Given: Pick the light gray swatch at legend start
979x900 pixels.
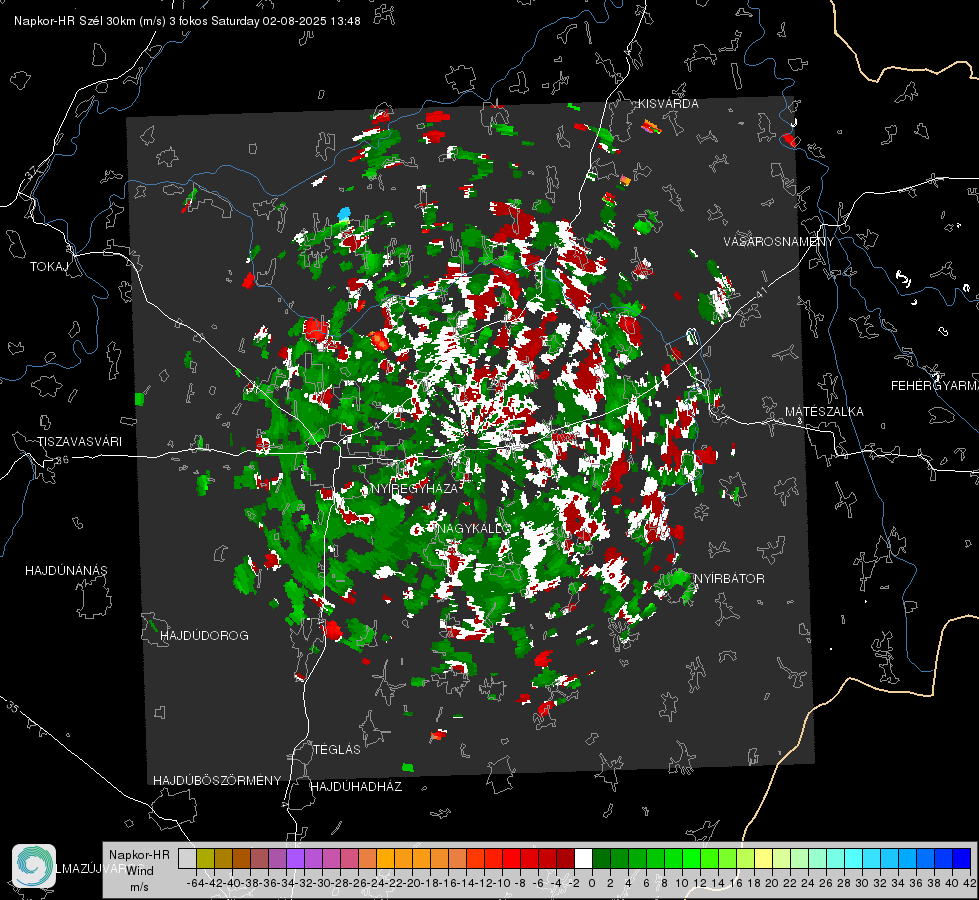Looking at the screenshot, I should point(187,858).
